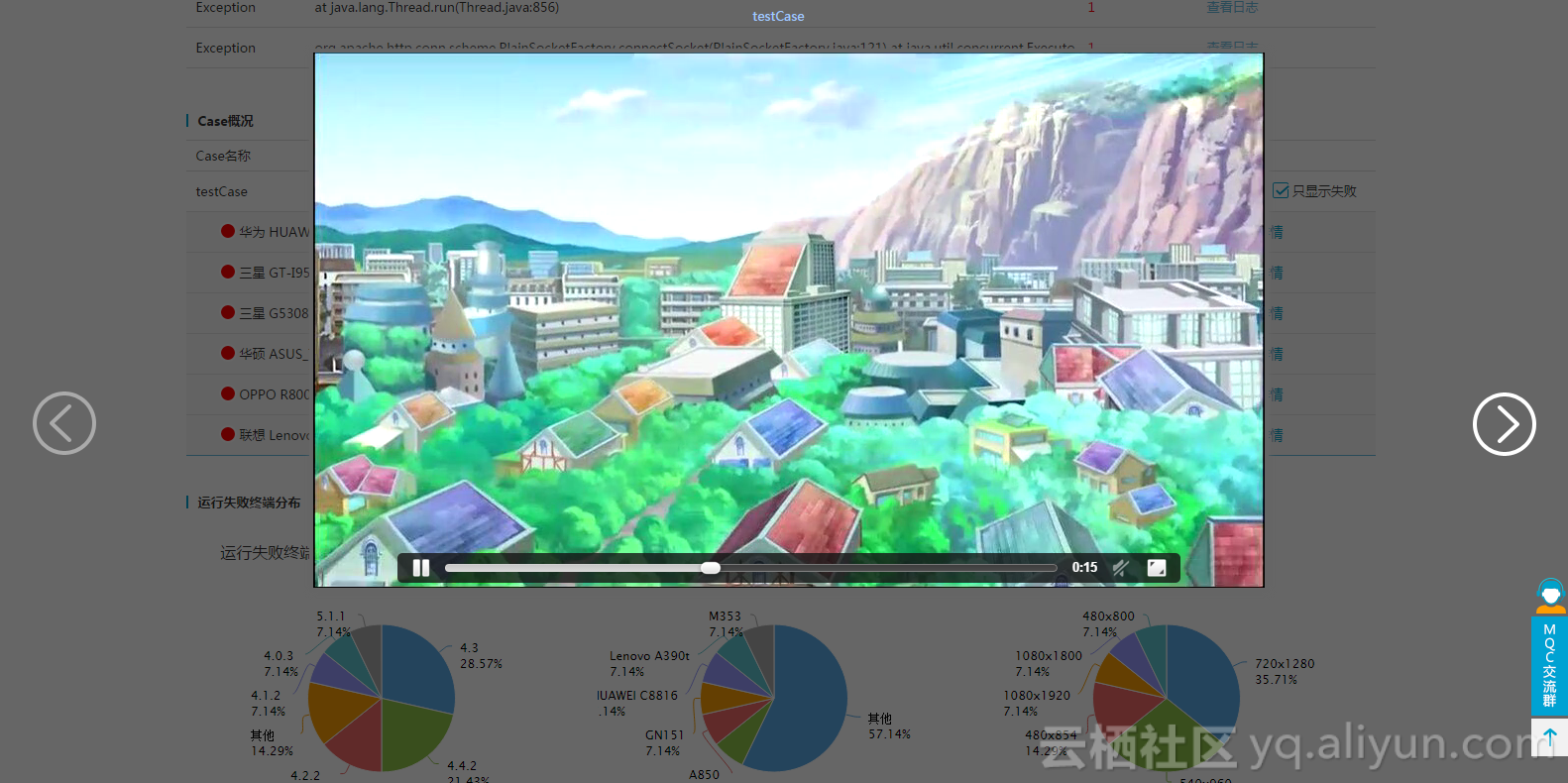Click the 4.3 slice label in OS pie chart

481,655
